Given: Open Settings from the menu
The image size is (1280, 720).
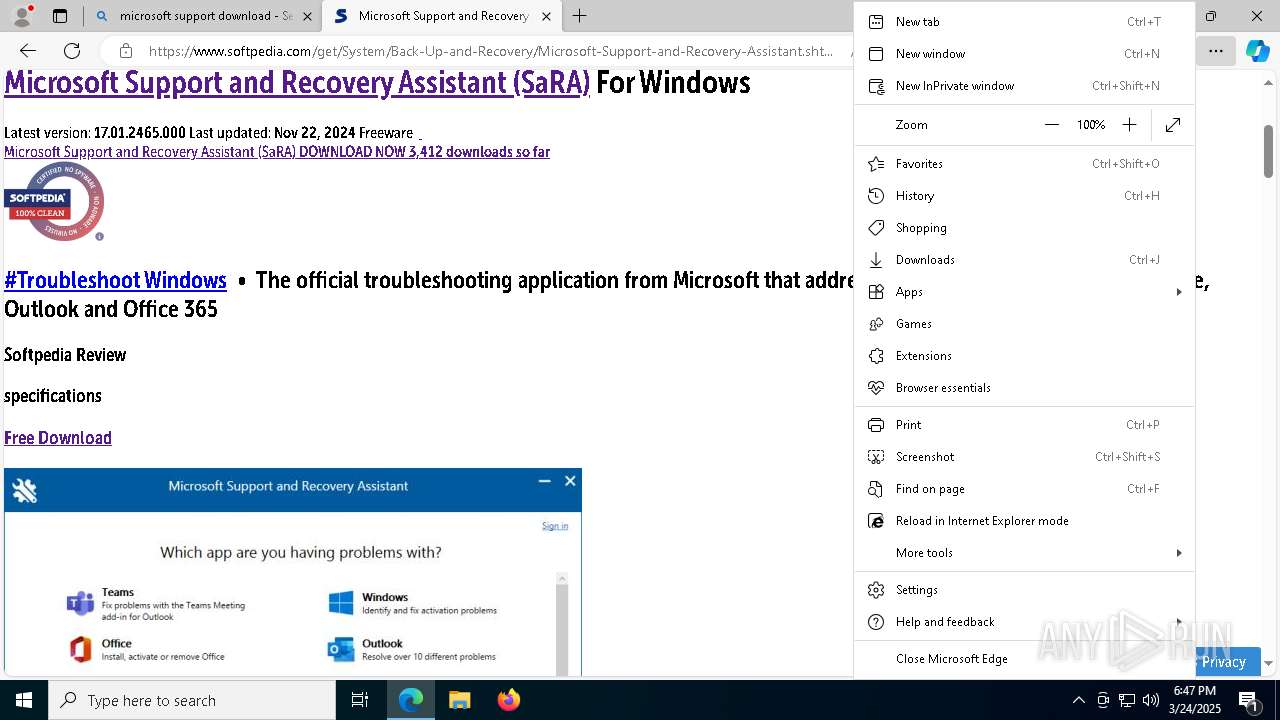Looking at the screenshot, I should coord(1024,590).
